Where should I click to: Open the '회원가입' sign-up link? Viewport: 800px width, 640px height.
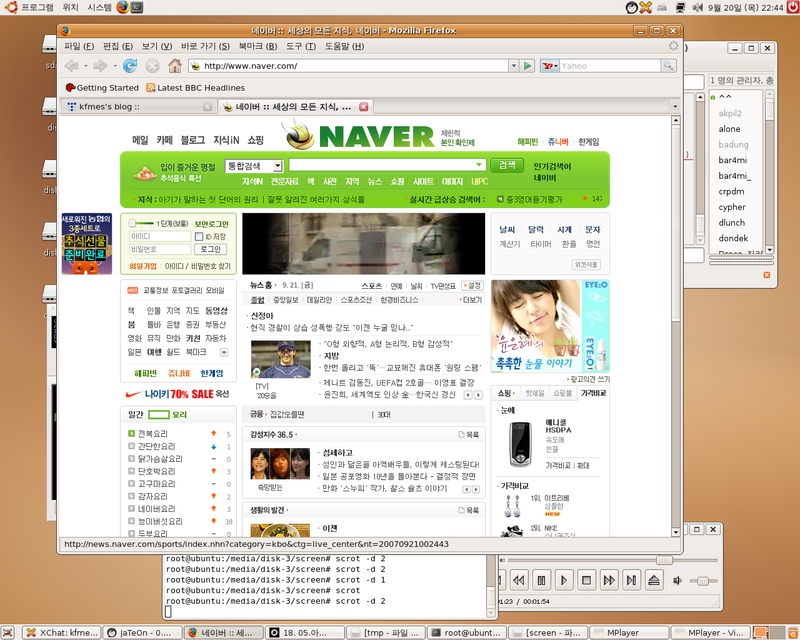click(x=143, y=266)
